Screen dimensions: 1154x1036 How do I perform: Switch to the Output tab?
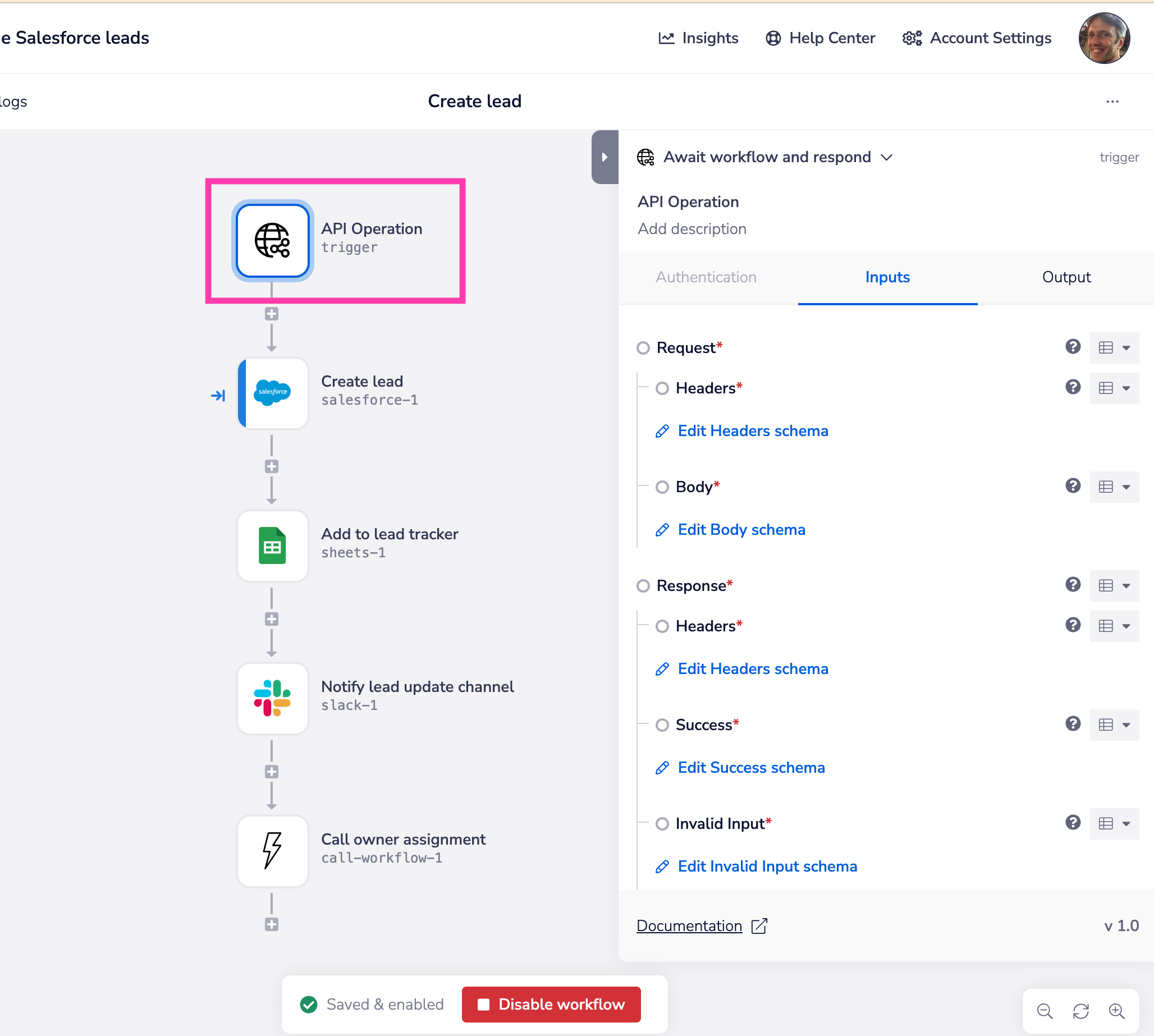[1066, 277]
